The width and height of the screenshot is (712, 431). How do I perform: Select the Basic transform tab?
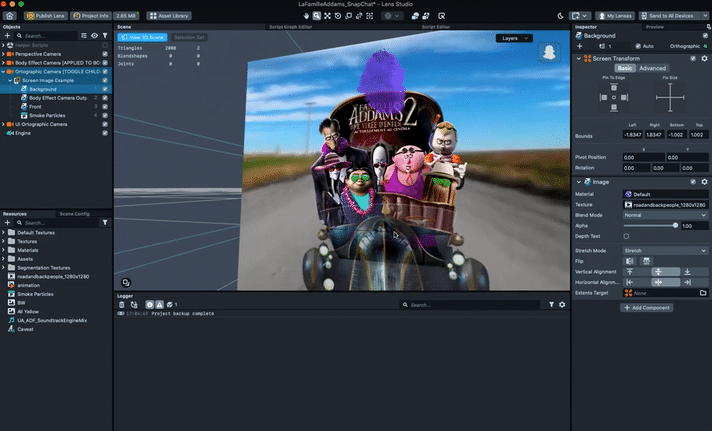point(624,68)
